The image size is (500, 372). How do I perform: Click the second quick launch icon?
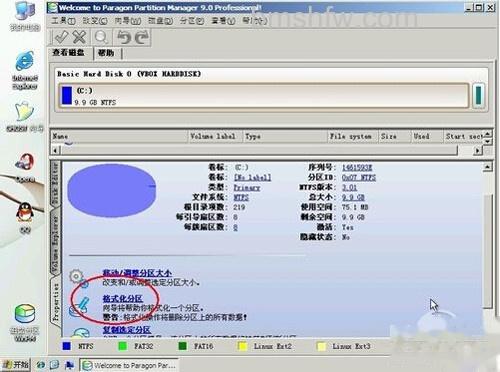pyautogui.click(x=55, y=365)
